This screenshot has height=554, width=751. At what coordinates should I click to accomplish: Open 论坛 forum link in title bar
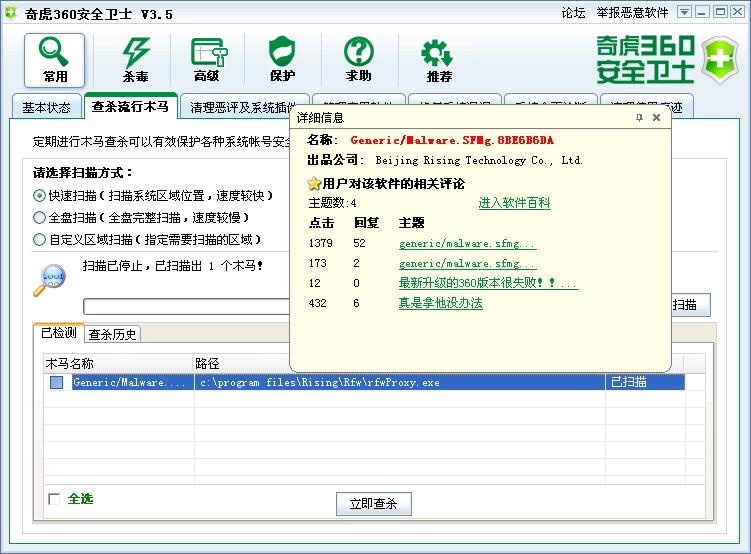[573, 13]
